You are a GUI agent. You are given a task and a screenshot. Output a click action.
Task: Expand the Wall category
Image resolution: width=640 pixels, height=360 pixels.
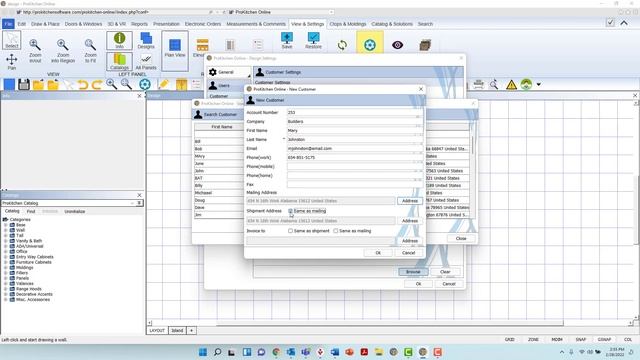[x=6, y=230]
